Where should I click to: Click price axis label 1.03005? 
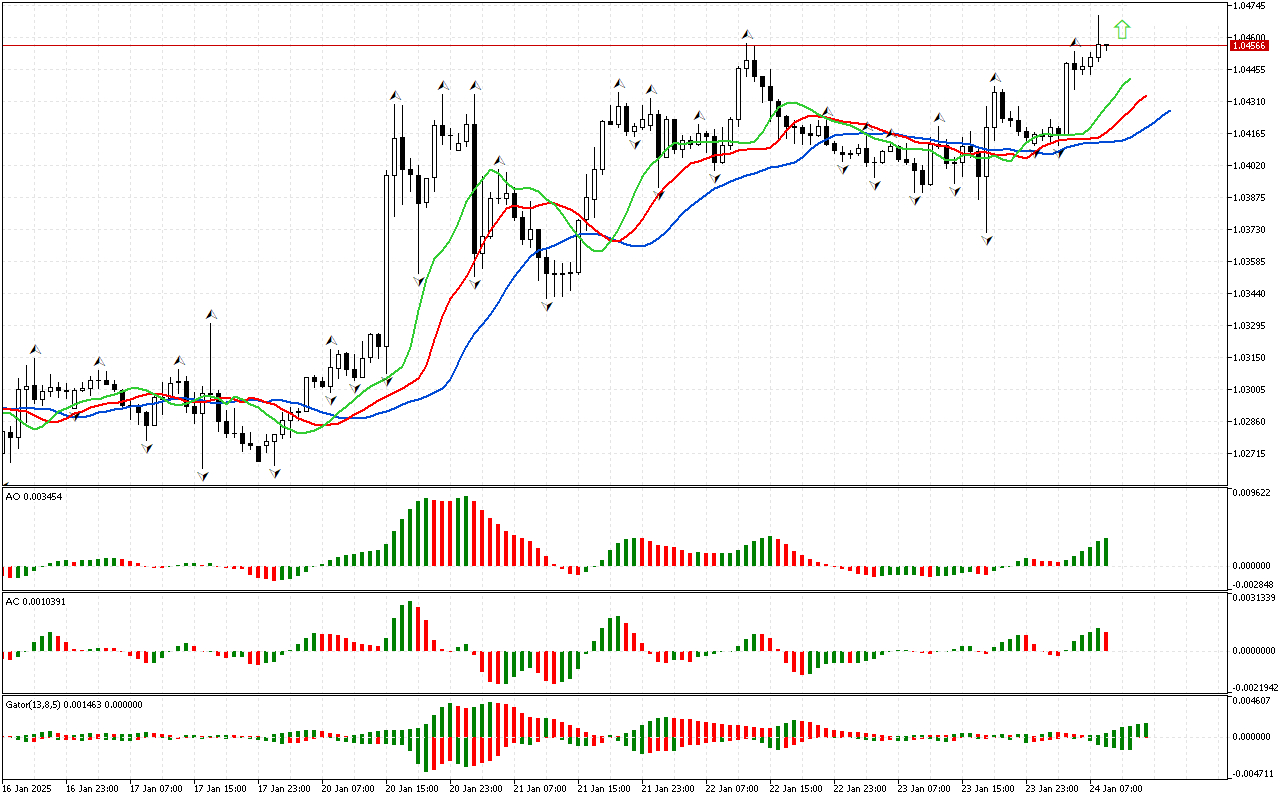pos(1250,390)
